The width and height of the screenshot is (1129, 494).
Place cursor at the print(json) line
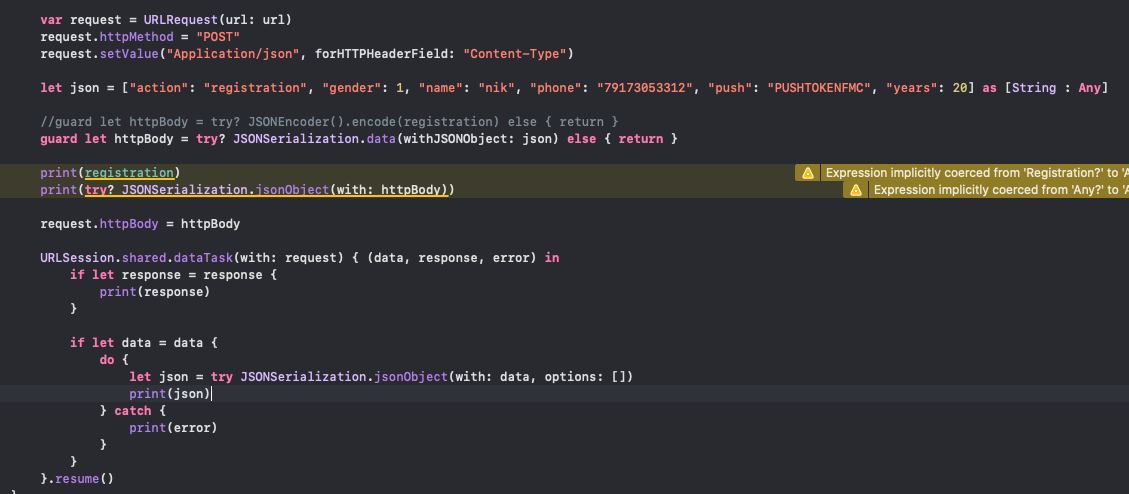pos(171,394)
